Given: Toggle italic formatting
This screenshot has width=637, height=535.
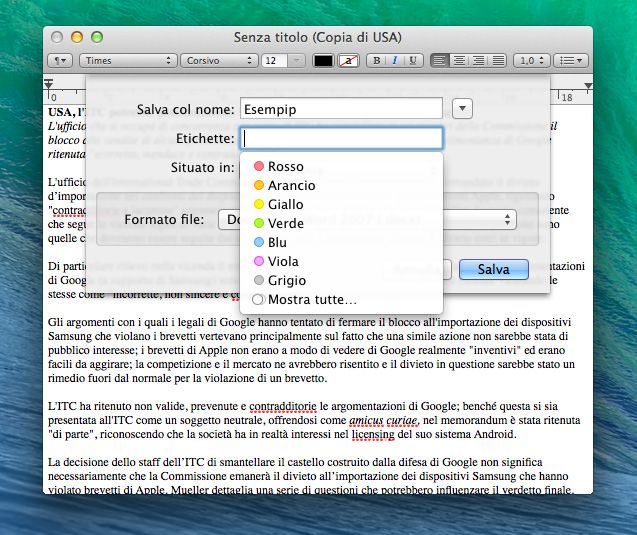Looking at the screenshot, I should click(x=395, y=61).
